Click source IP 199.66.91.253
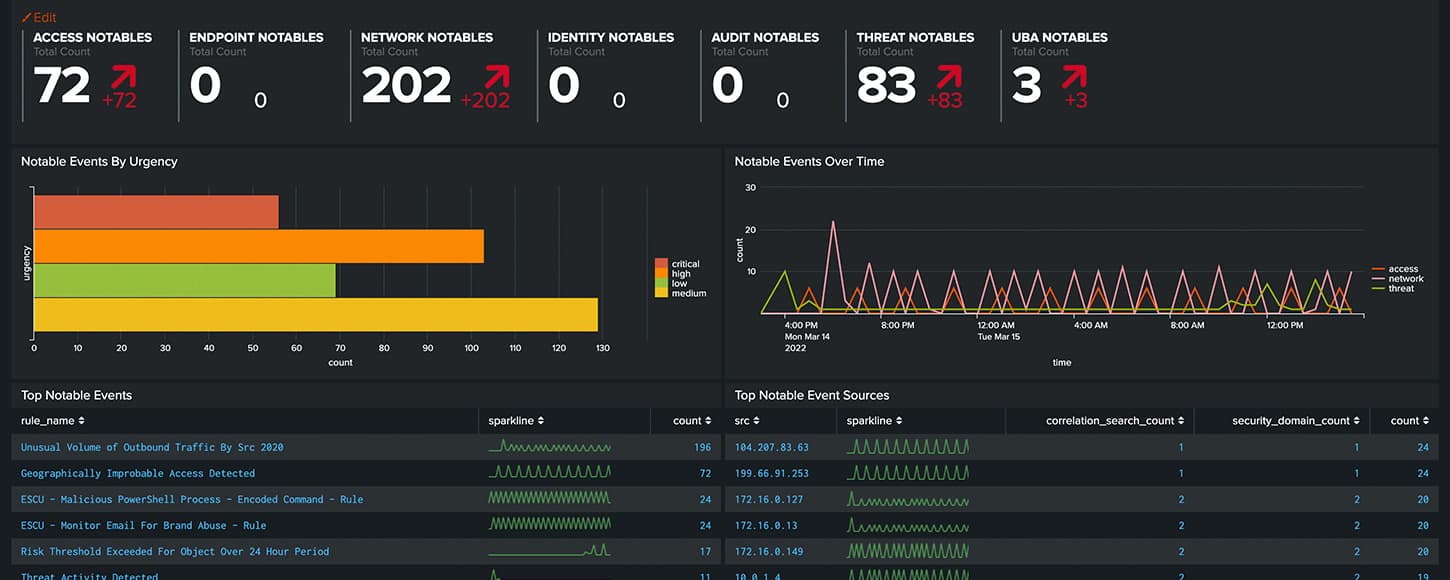Viewport: 1450px width, 580px height. 772,473
